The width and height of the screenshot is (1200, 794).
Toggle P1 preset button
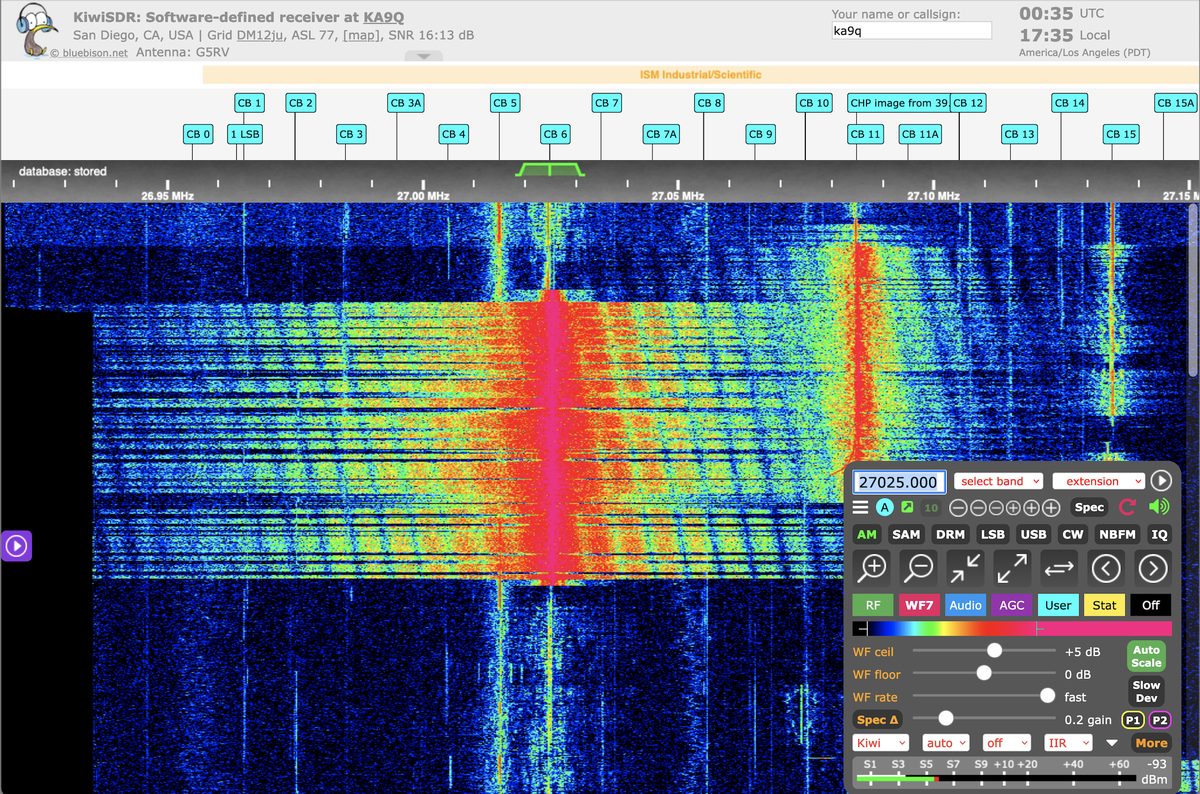[x=1132, y=719]
